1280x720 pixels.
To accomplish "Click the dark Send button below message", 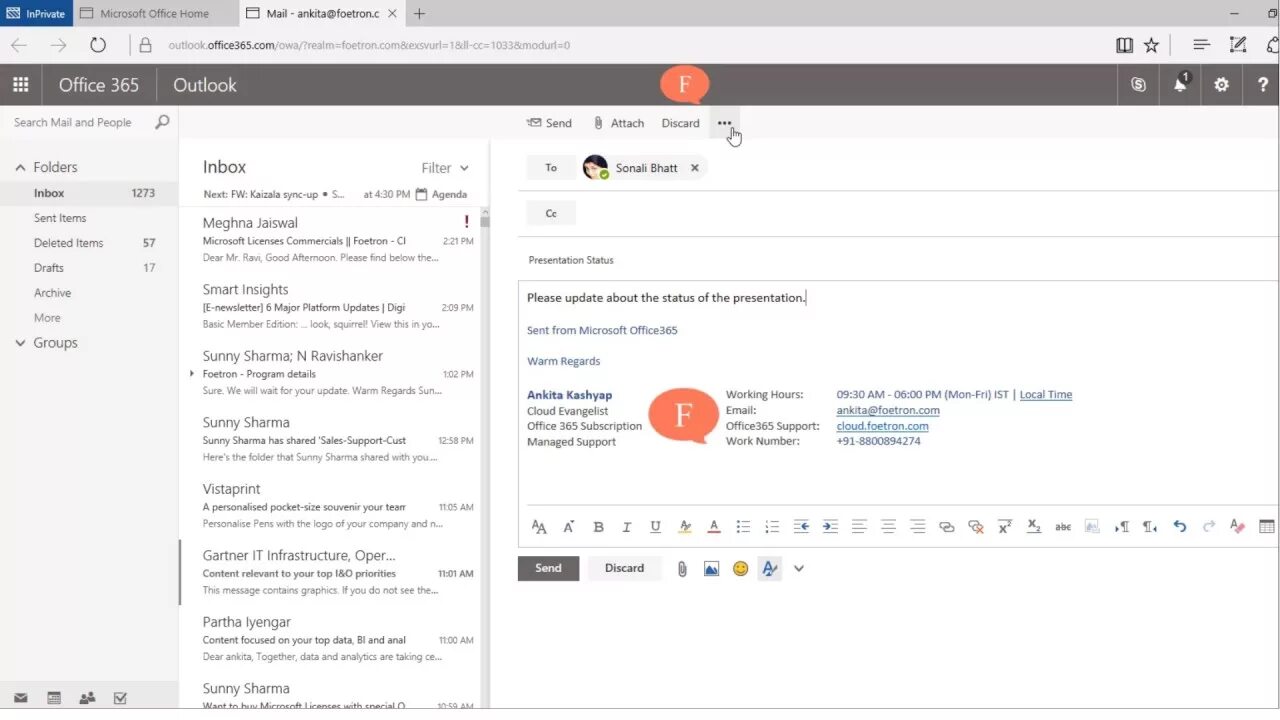I will 548,568.
